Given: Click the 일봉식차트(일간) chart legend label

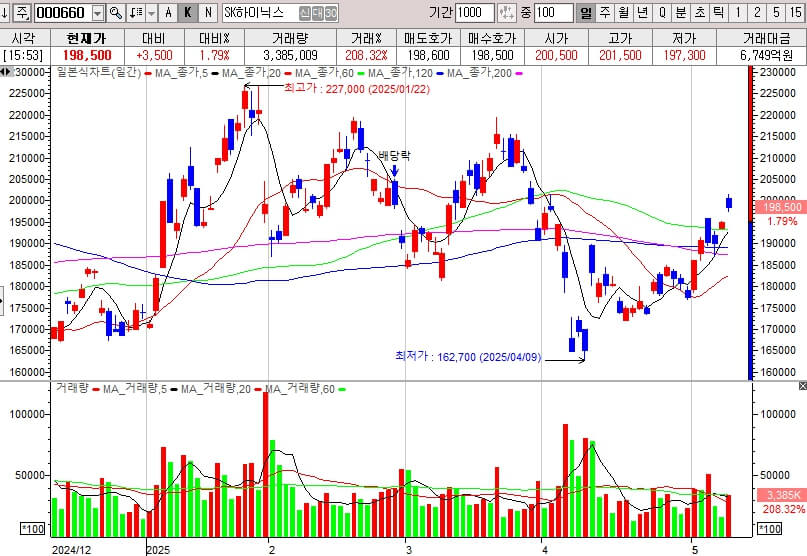Looking at the screenshot, I should 99,73.
